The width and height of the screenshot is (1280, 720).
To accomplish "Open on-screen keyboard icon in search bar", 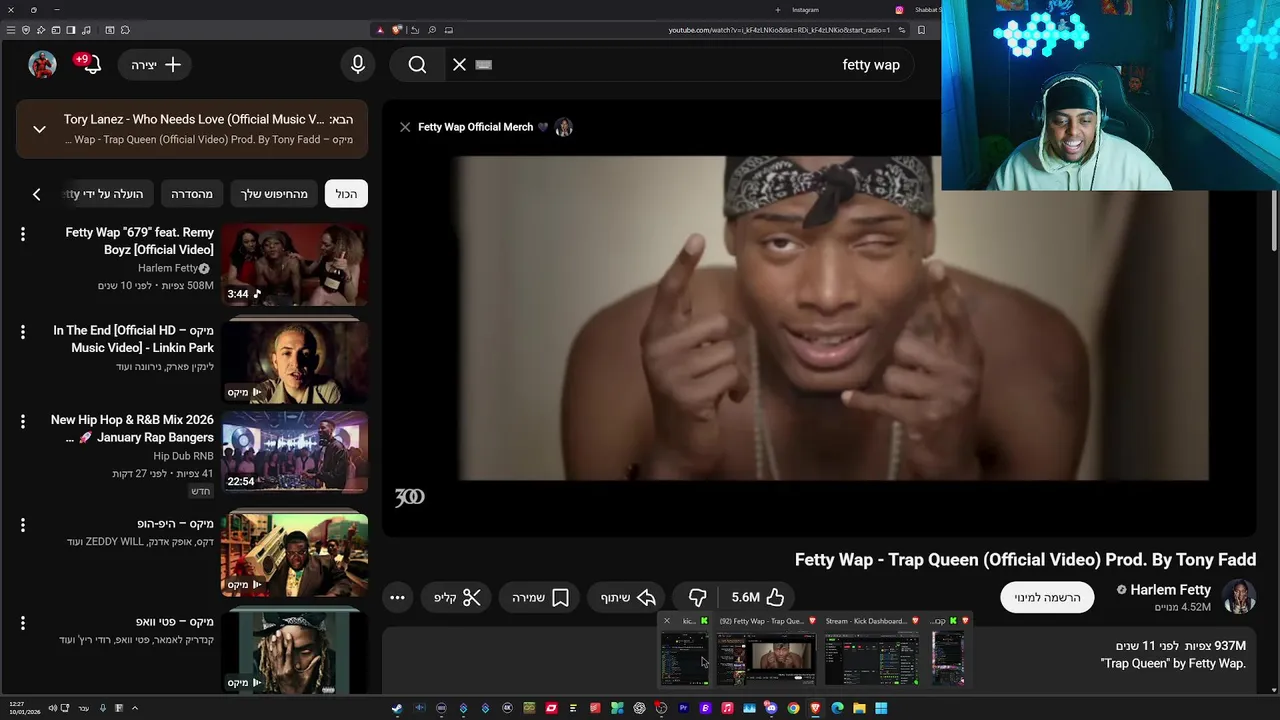I will tap(484, 65).
